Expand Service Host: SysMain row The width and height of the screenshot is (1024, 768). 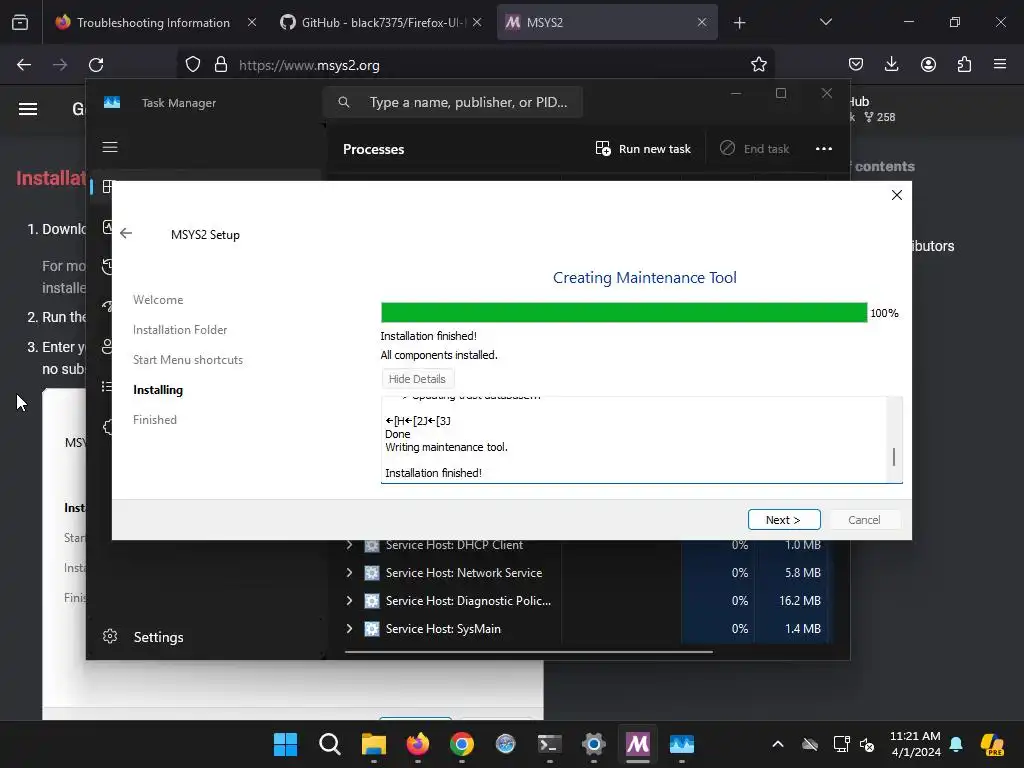349,629
